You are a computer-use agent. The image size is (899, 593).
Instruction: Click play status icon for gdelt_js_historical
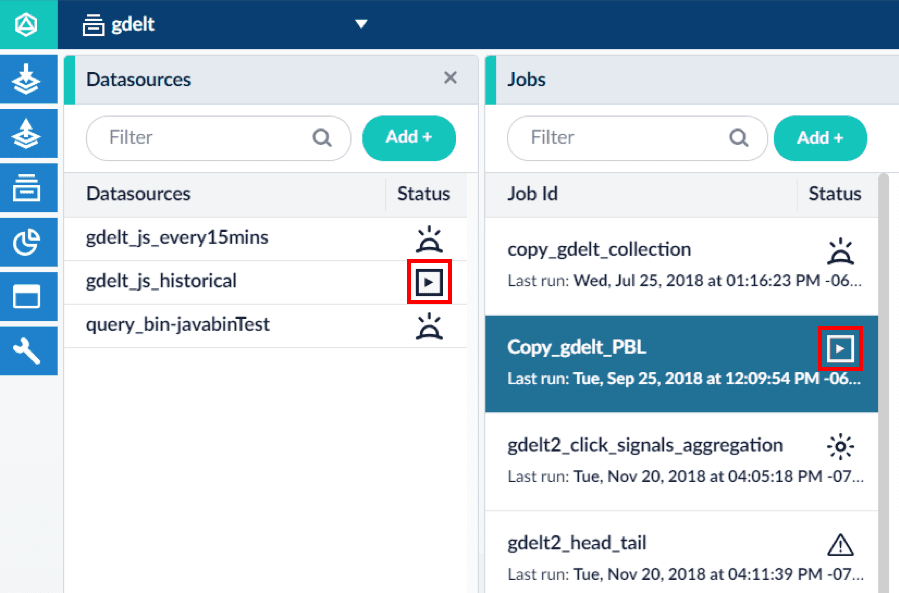coord(429,282)
